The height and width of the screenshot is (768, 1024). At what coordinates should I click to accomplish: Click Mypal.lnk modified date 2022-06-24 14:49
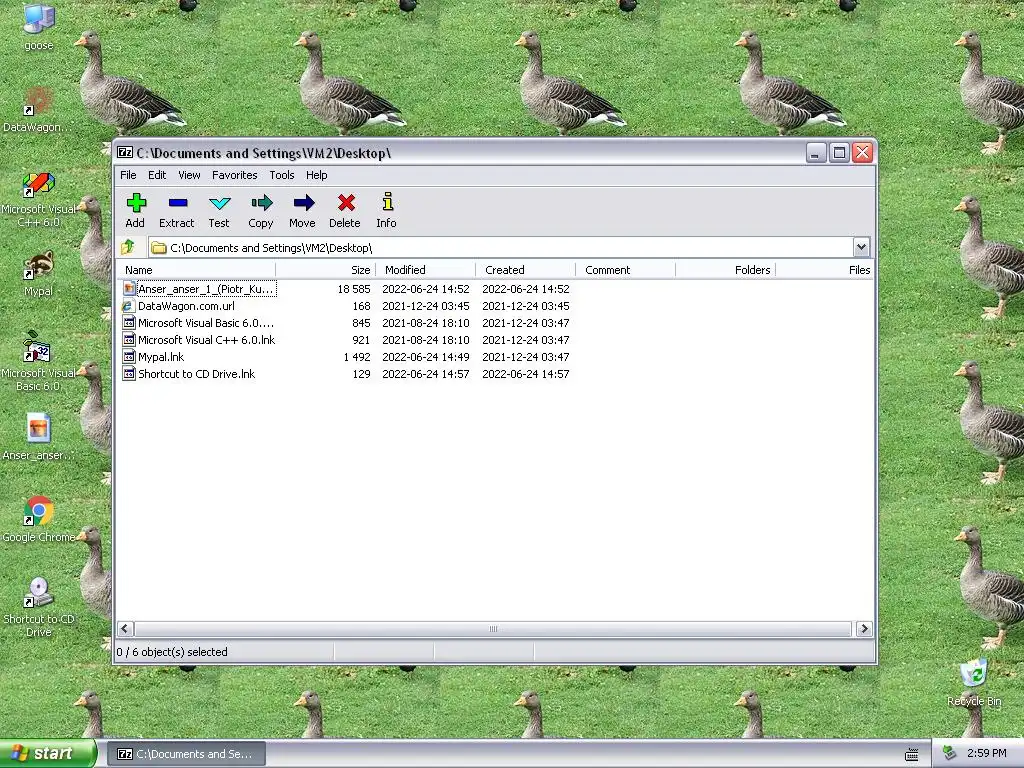[426, 357]
